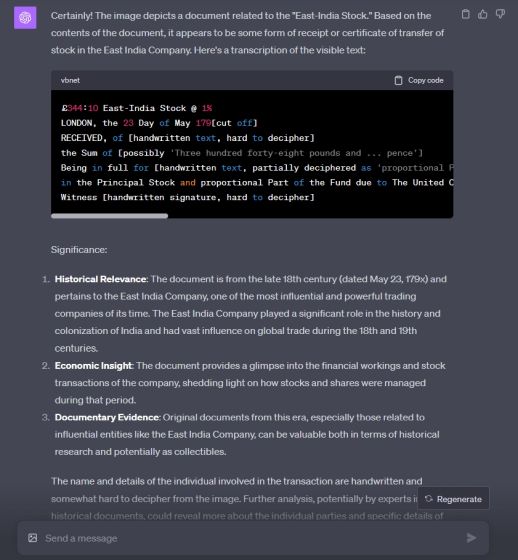The image size is (518, 560).
Task: Select the Historical Relevance heading
Action: (100, 279)
